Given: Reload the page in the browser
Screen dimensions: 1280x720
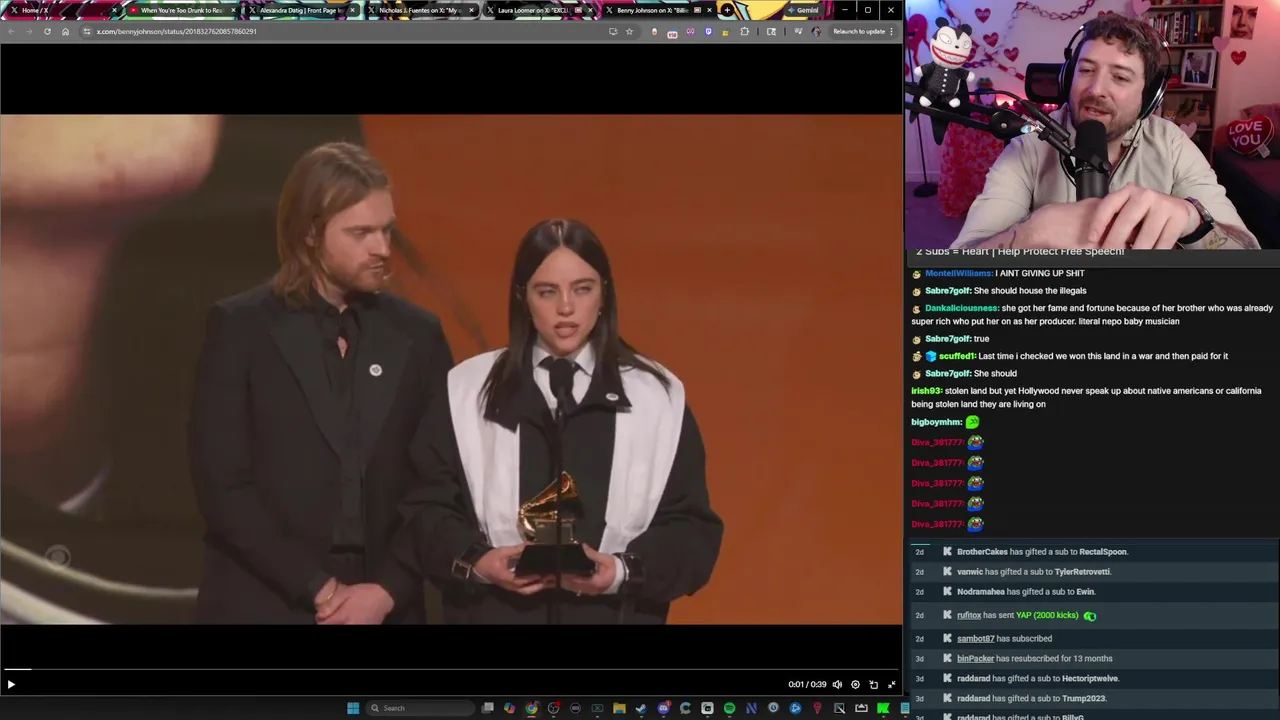Looking at the screenshot, I should pos(47,31).
